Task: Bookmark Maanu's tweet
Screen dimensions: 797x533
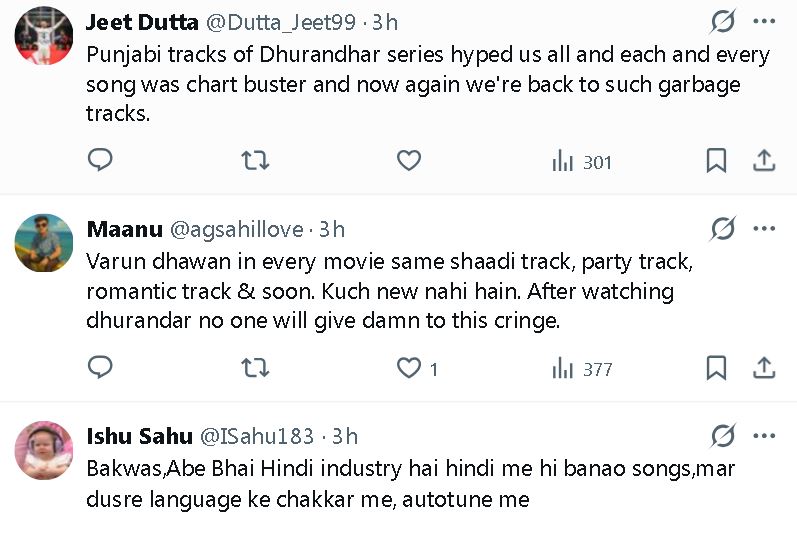Action: (716, 368)
